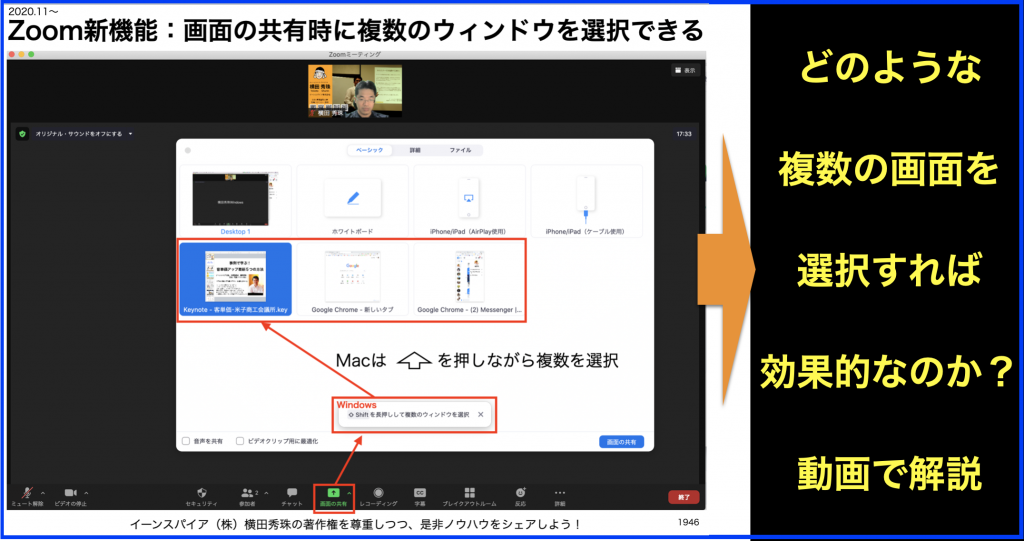Switch to the ファイル tab
Viewport: 1024px width, 541px height.
tap(460, 150)
